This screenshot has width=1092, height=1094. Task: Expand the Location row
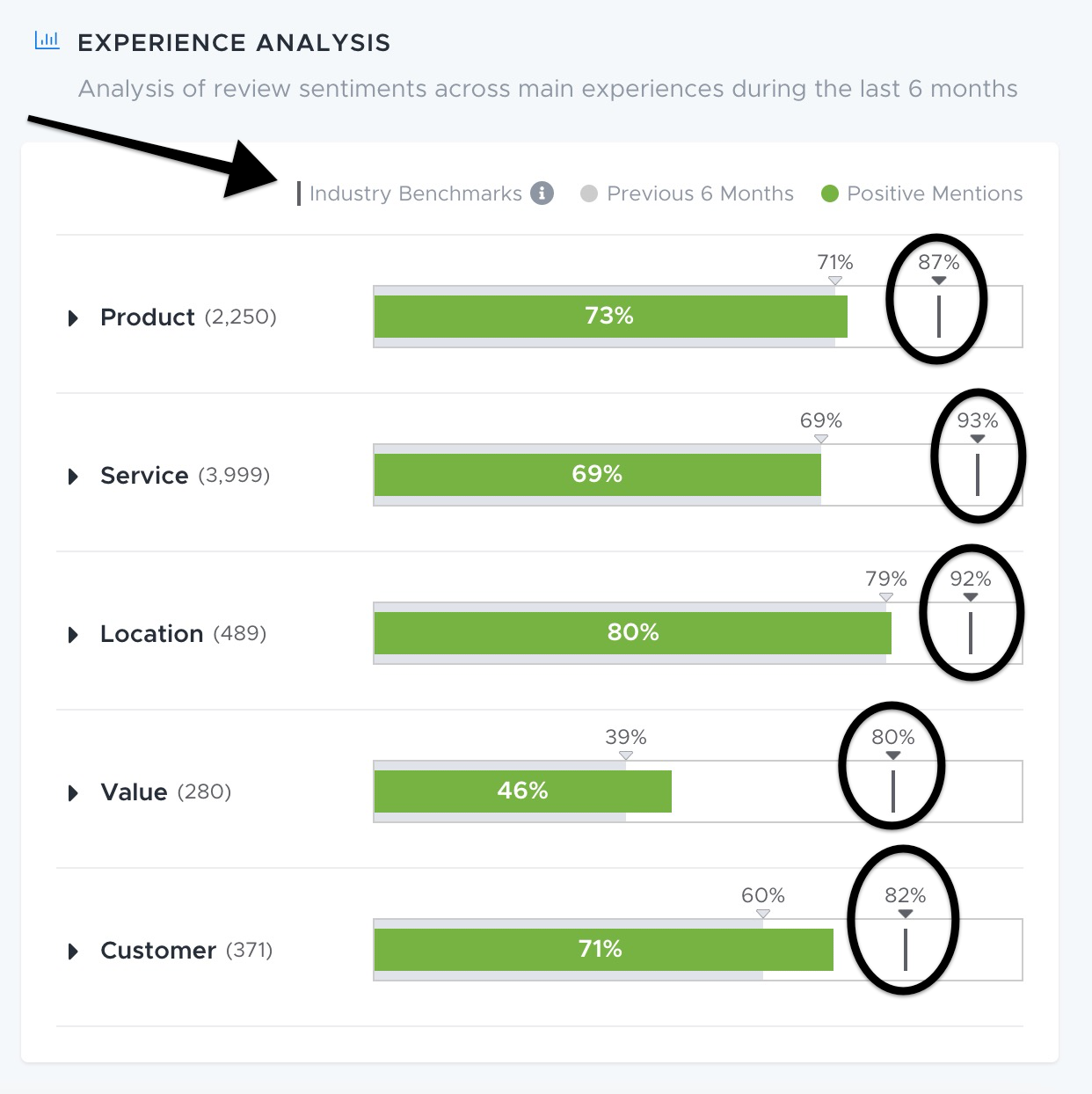[73, 634]
